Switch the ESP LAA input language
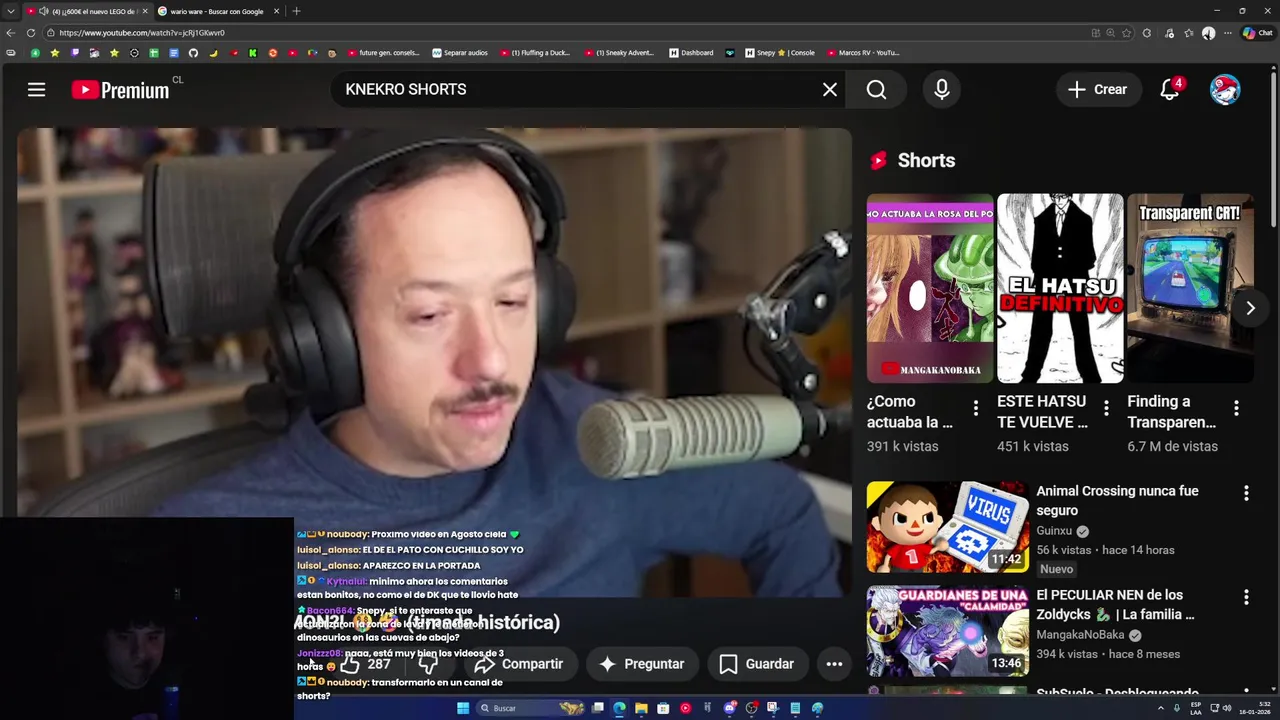The height and width of the screenshot is (720, 1280). click(x=1196, y=708)
